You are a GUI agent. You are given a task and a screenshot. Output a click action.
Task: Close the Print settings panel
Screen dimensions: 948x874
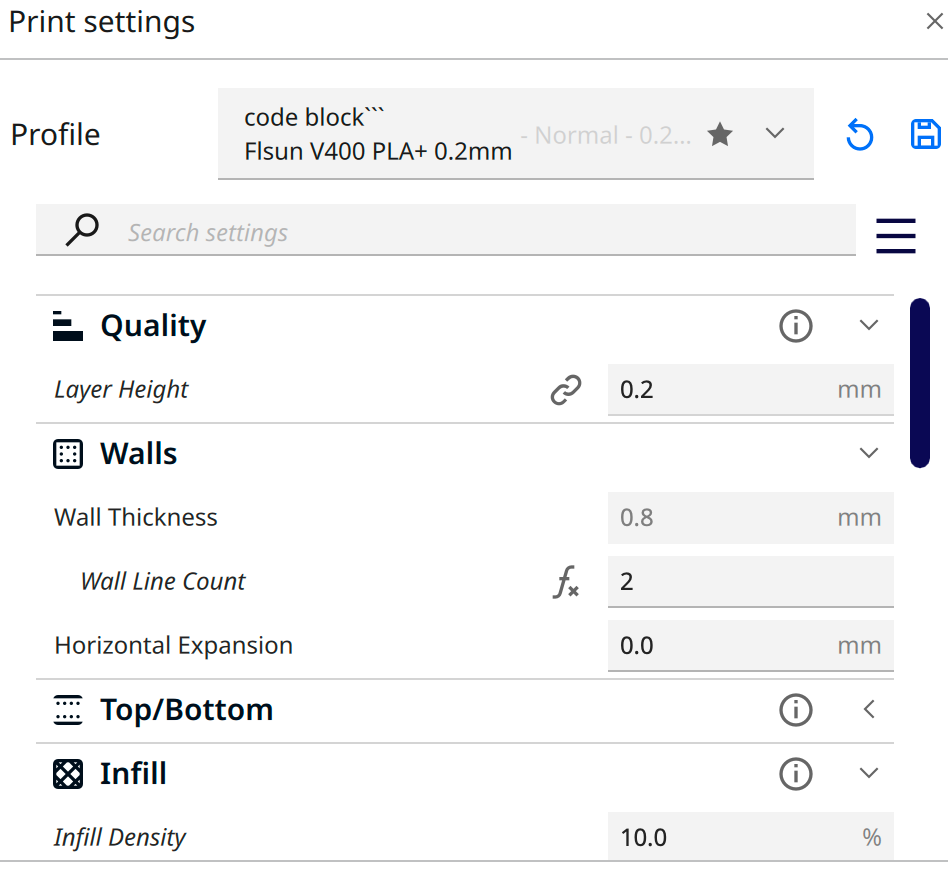[x=934, y=22]
